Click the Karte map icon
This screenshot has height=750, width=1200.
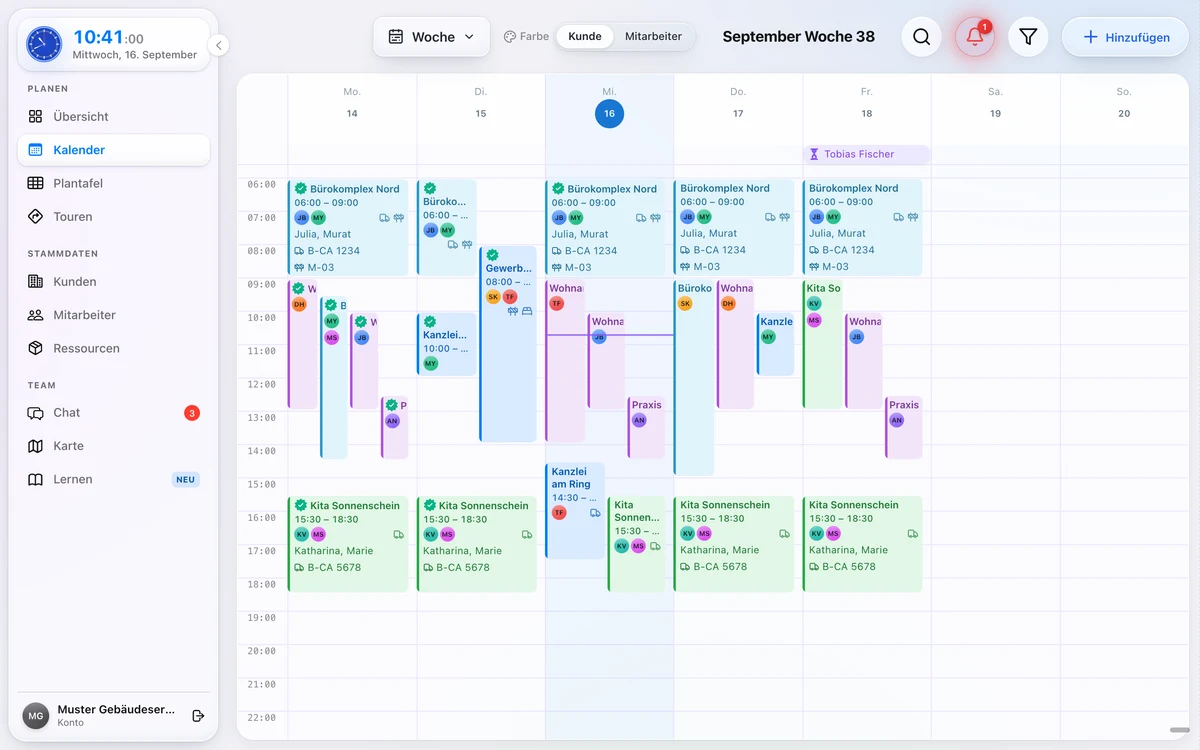click(36, 446)
